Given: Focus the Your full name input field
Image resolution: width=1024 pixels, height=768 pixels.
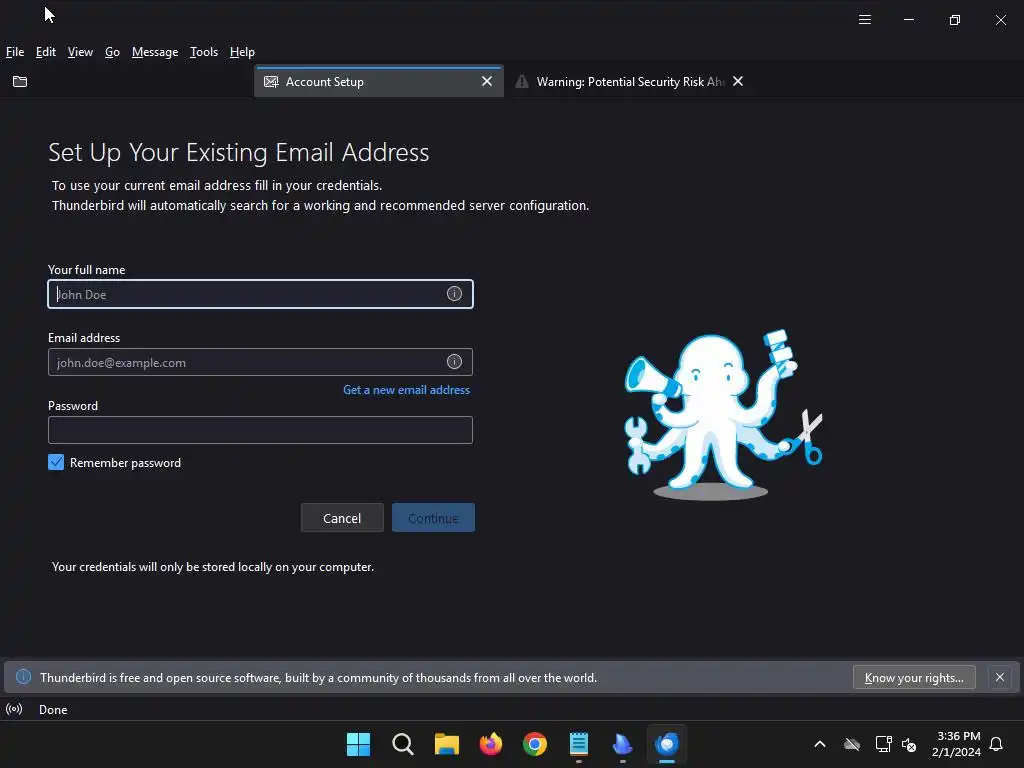Looking at the screenshot, I should click(261, 294).
